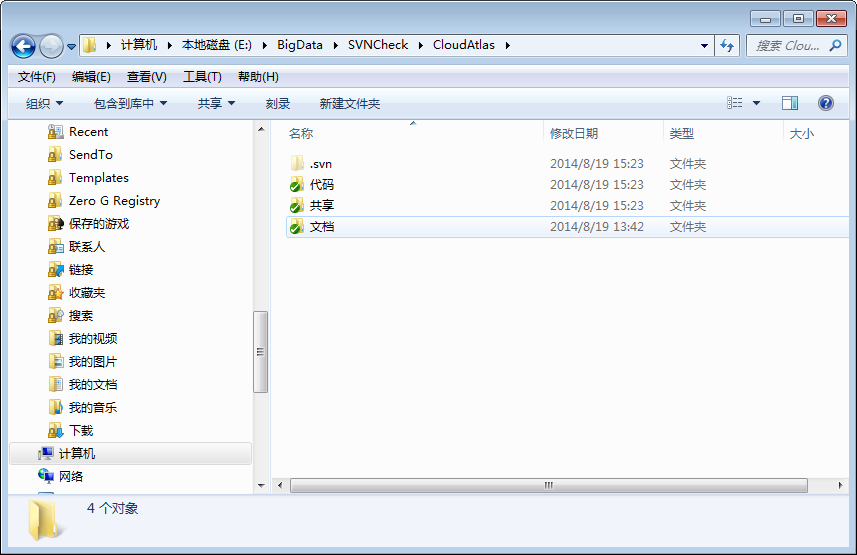Screen dimensions: 857x555
Task: Open the 工具(T) menu
Action: [202, 77]
